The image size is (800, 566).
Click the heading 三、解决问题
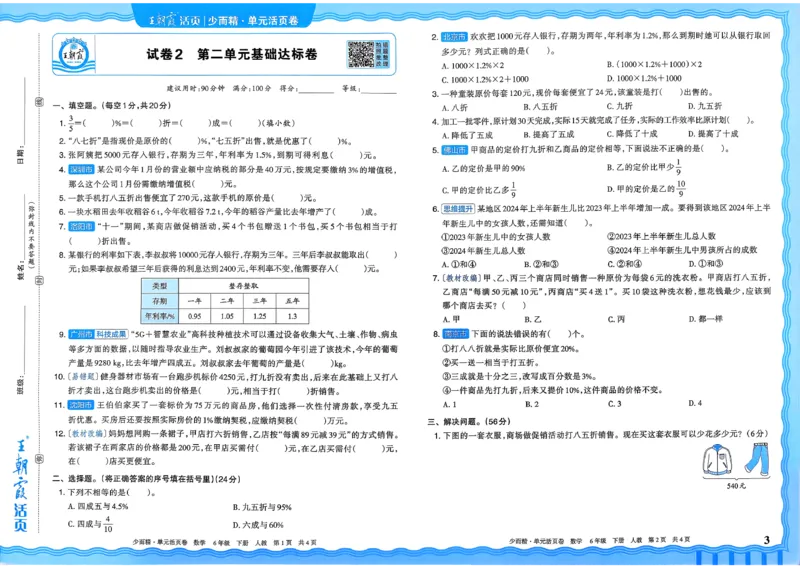(x=469, y=421)
